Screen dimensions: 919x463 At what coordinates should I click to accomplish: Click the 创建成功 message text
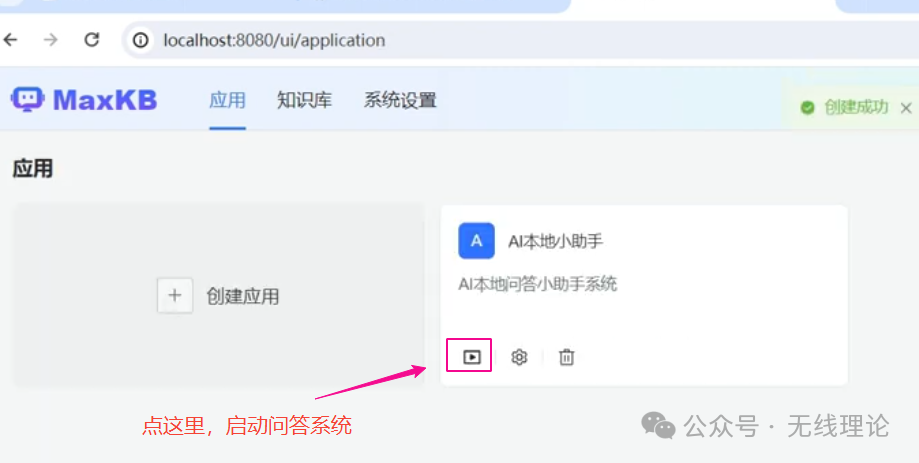tap(856, 108)
